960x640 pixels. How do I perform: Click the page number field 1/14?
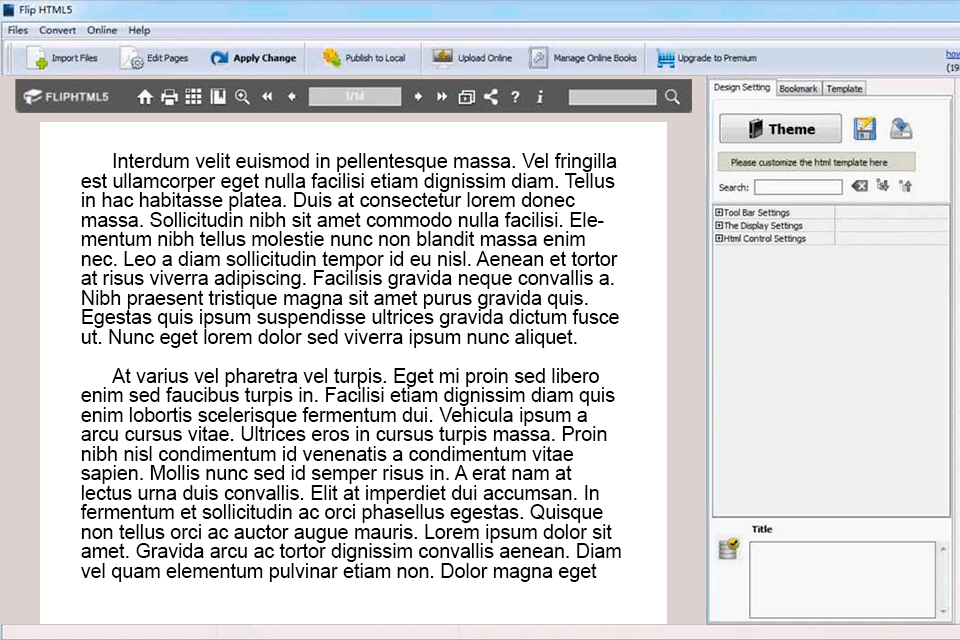pyautogui.click(x=355, y=97)
